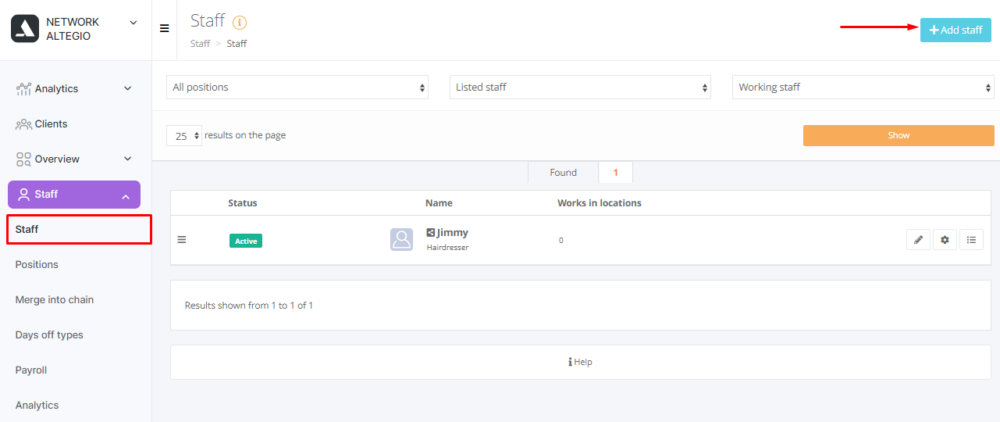This screenshot has width=1000, height=422.
Task: Click Jimmy's avatar placeholder image
Action: click(401, 240)
